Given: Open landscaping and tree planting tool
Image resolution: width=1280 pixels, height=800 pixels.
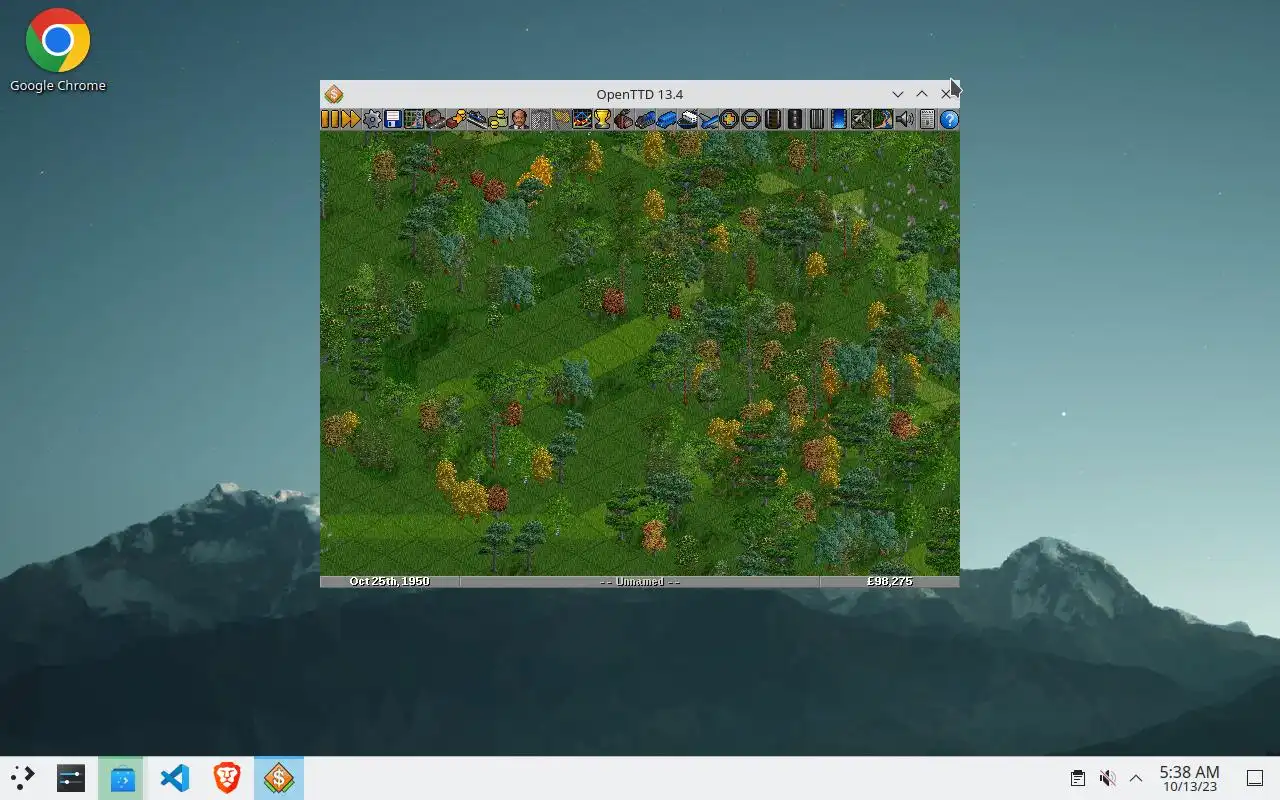Looking at the screenshot, I should tap(882, 120).
